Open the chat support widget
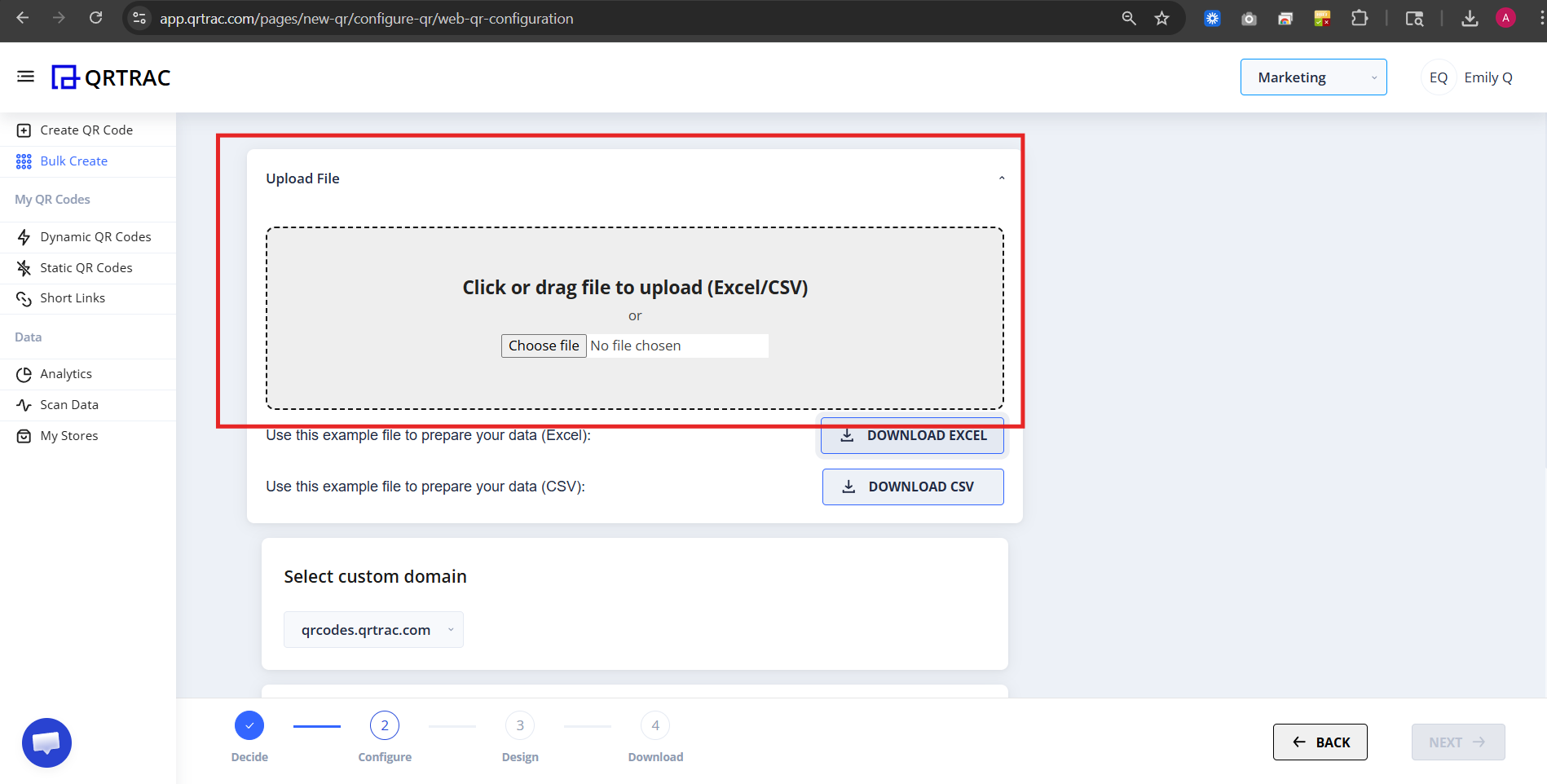The width and height of the screenshot is (1547, 784). point(46,742)
